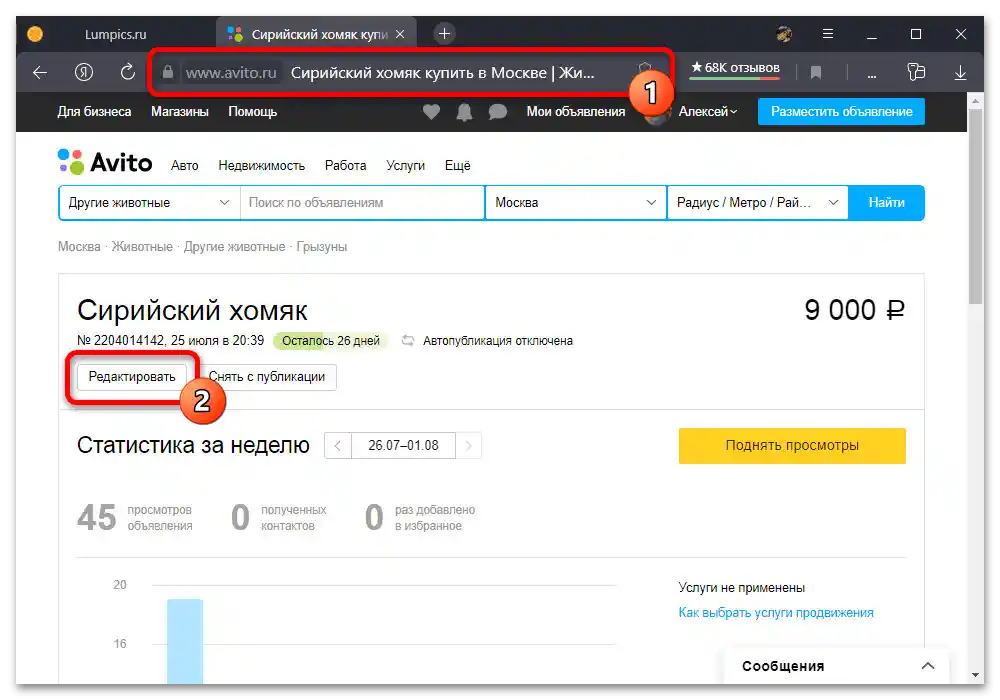
Task: Expand Алексей account menu
Action: pos(707,112)
